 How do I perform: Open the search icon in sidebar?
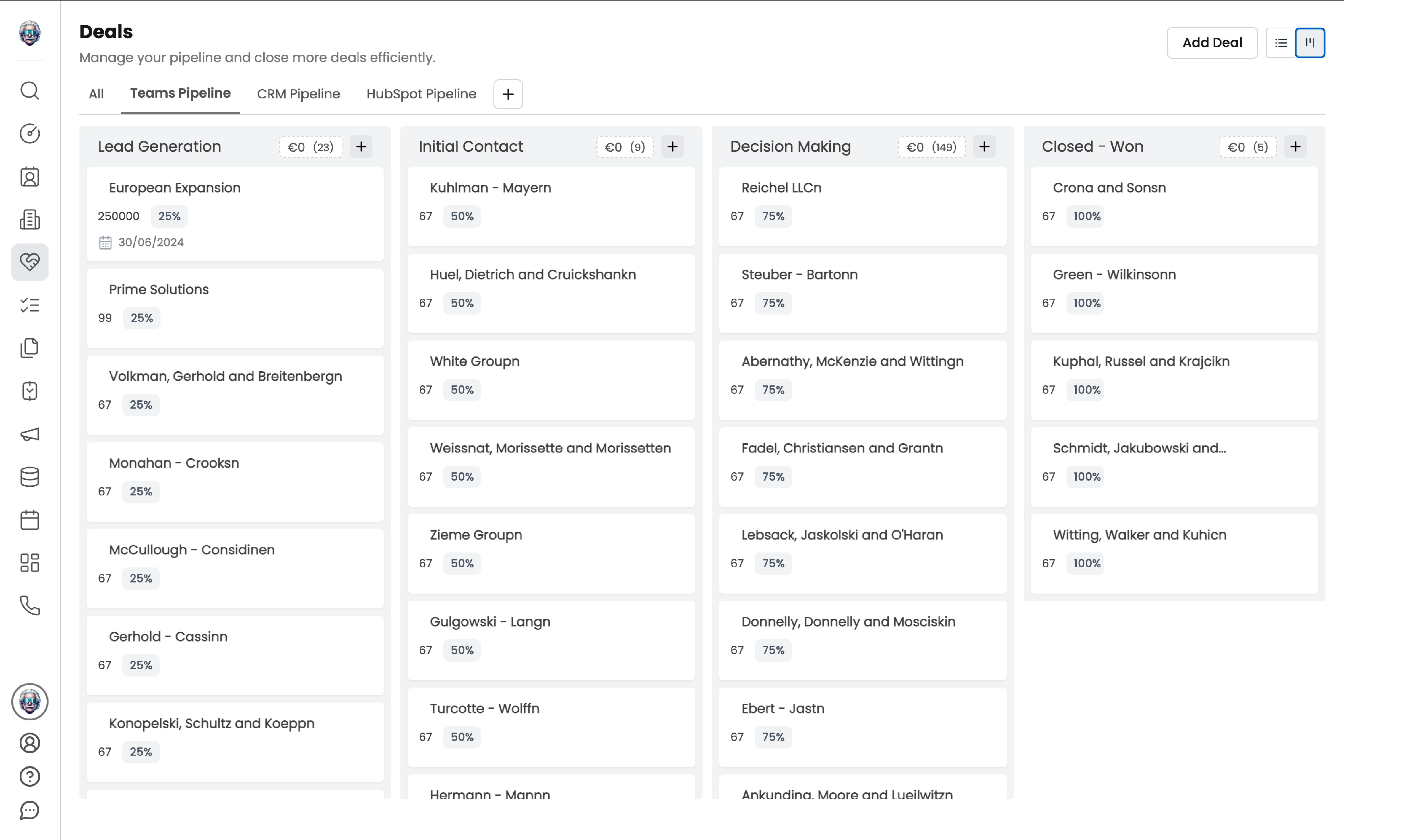29,90
